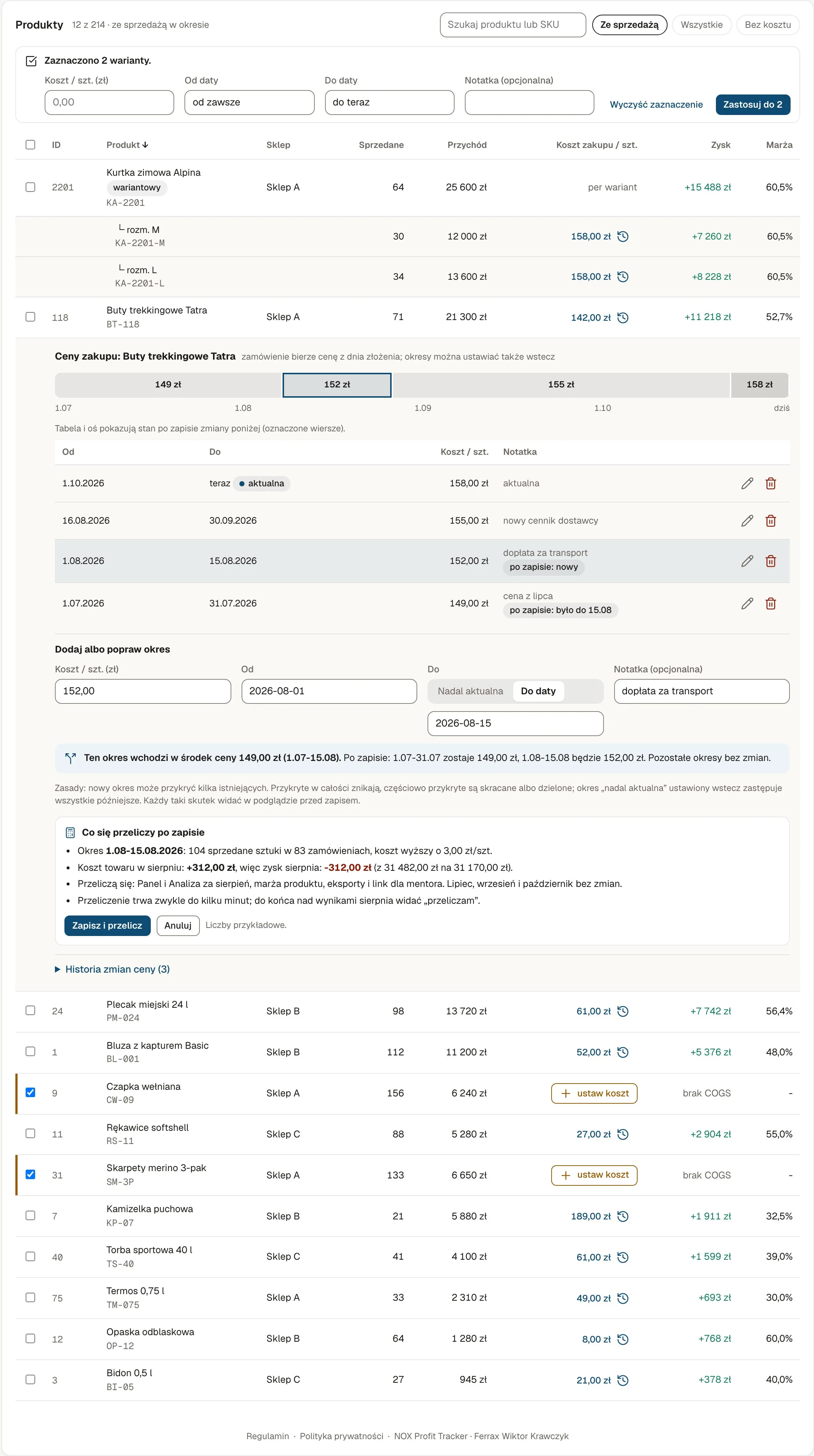Edit the 1.08.2026 price period
Viewport: 814px width, 1456px height.
(747, 561)
